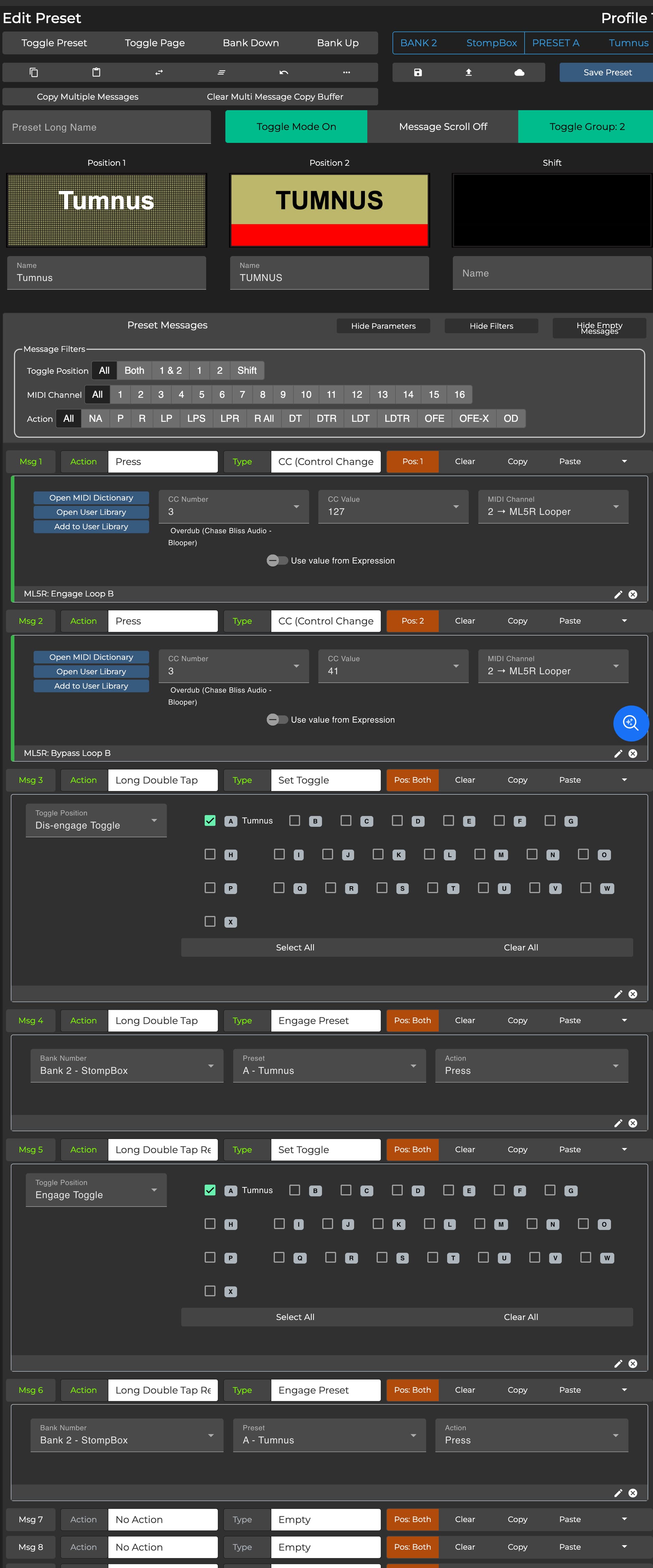Select the LDT action filter tab
This screenshot has width=653, height=1568.
click(x=360, y=419)
